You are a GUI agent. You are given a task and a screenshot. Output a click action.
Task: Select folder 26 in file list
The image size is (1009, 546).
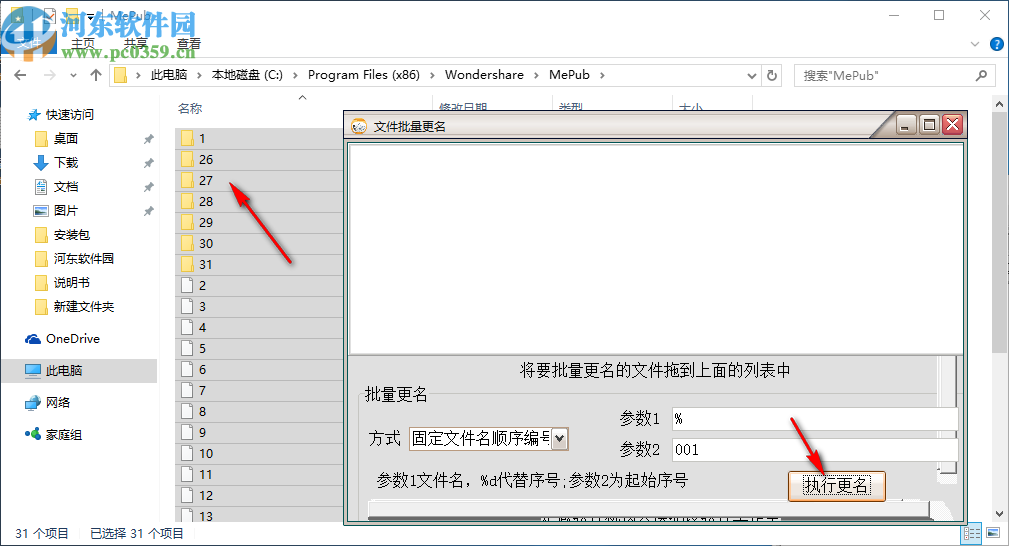pyautogui.click(x=259, y=160)
